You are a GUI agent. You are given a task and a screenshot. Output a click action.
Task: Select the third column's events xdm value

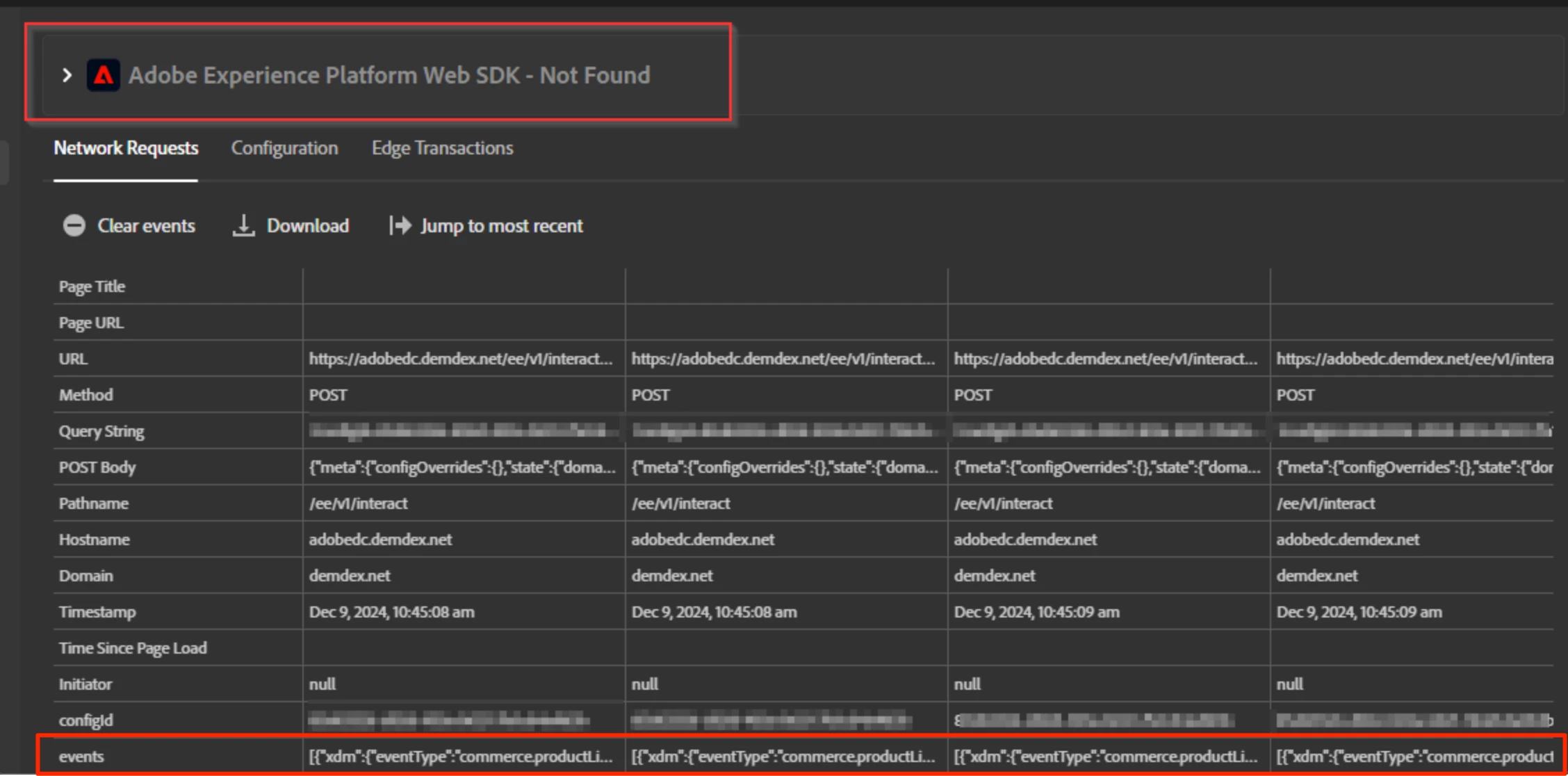click(1106, 757)
